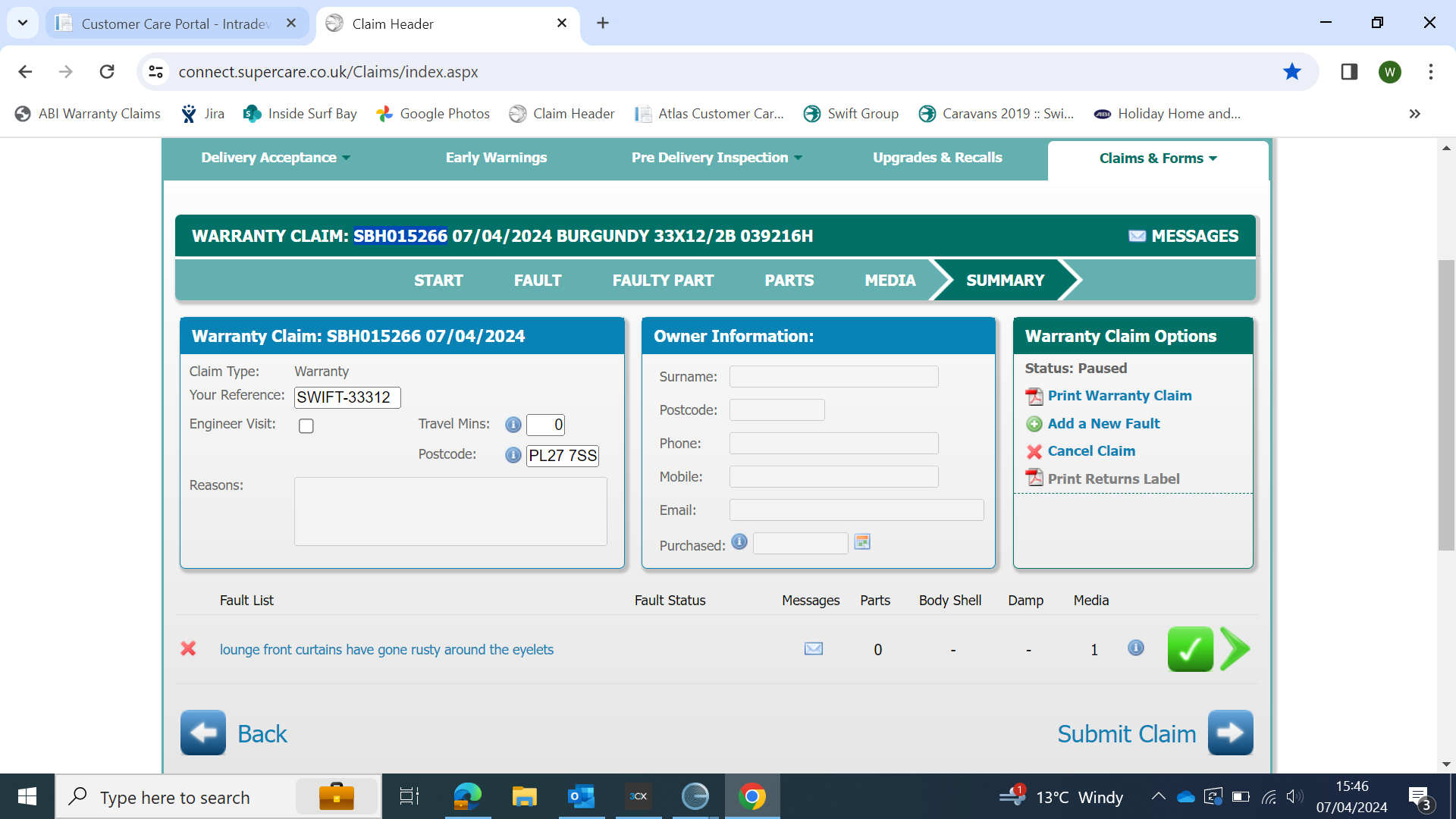
Task: Expand the Claims & Forms dropdown menu
Action: coord(1157,158)
